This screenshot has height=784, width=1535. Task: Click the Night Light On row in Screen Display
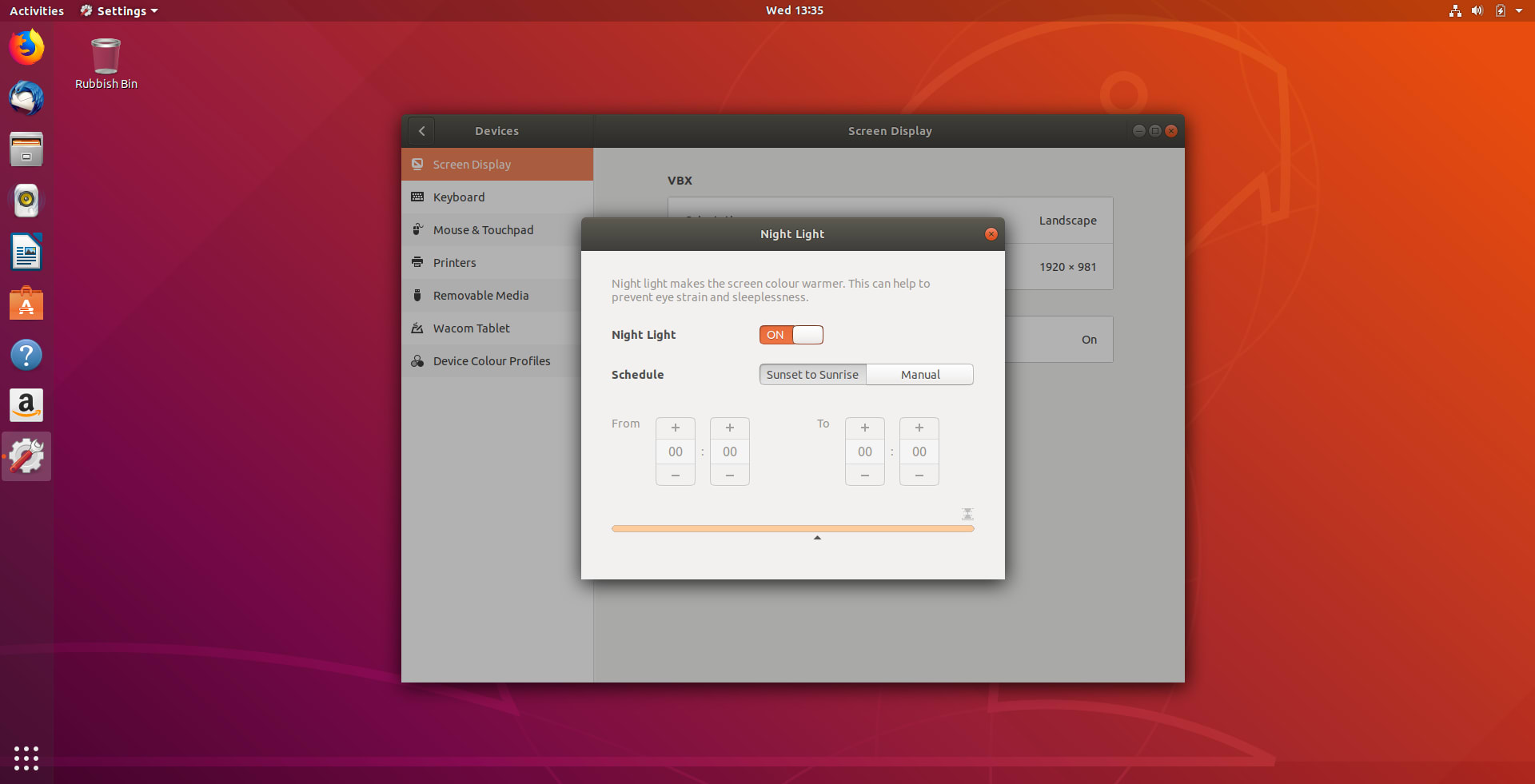[x=891, y=340]
